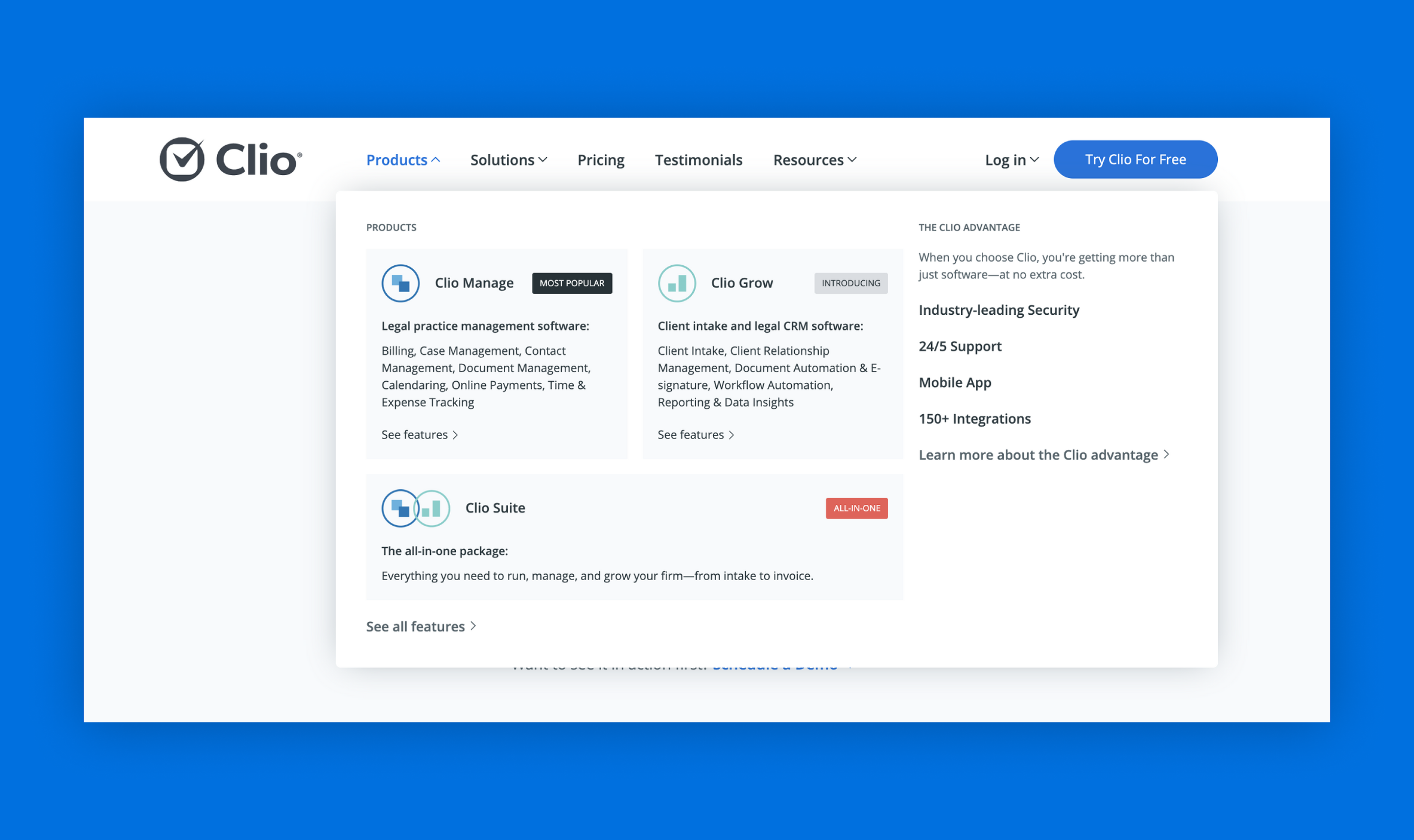Click 'Client Intake, Client Relationship' feature text
The height and width of the screenshot is (840, 1414).
769,377
